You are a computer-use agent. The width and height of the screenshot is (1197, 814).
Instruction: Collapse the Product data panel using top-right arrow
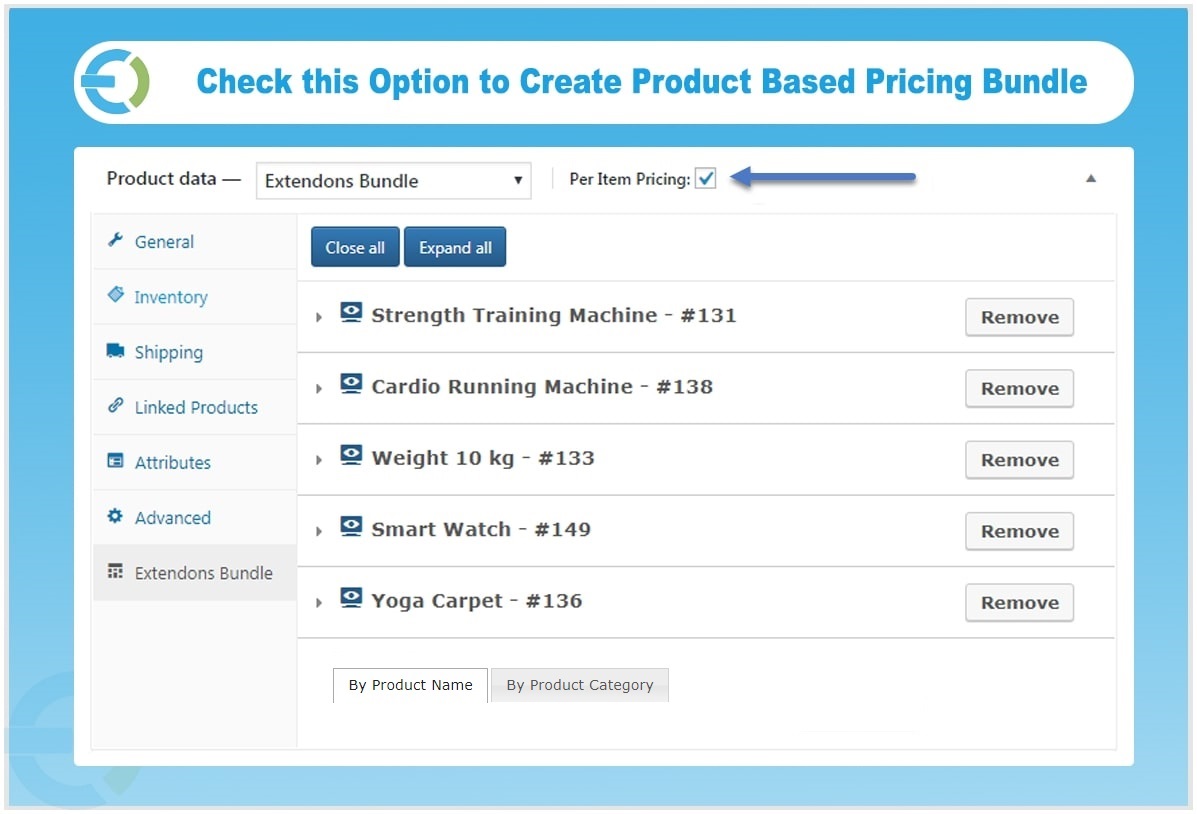(x=1091, y=177)
